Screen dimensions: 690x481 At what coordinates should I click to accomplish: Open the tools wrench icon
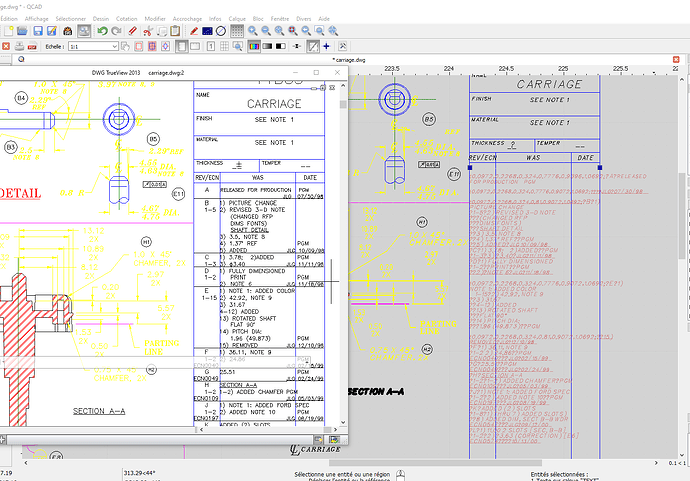tap(342, 46)
